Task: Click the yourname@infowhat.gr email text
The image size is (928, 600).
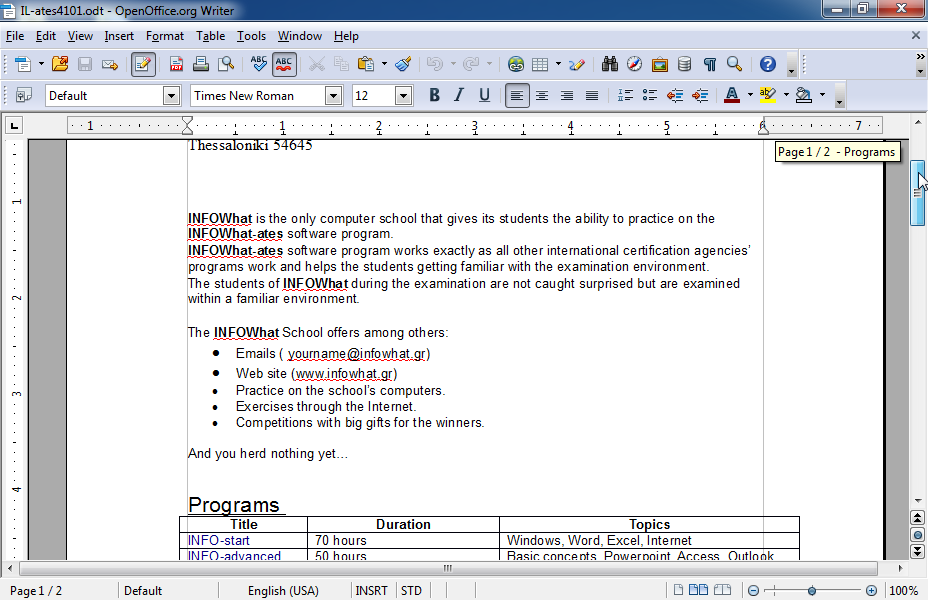Action: pyautogui.click(x=357, y=354)
